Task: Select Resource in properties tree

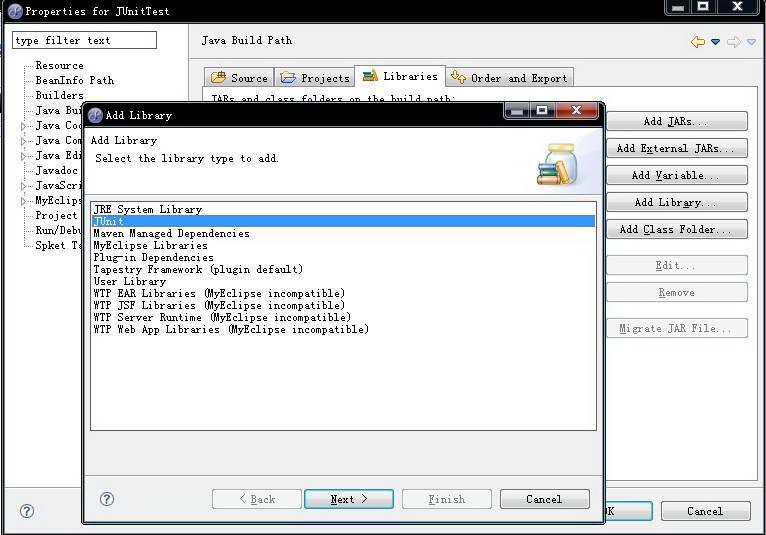Action: (59, 66)
